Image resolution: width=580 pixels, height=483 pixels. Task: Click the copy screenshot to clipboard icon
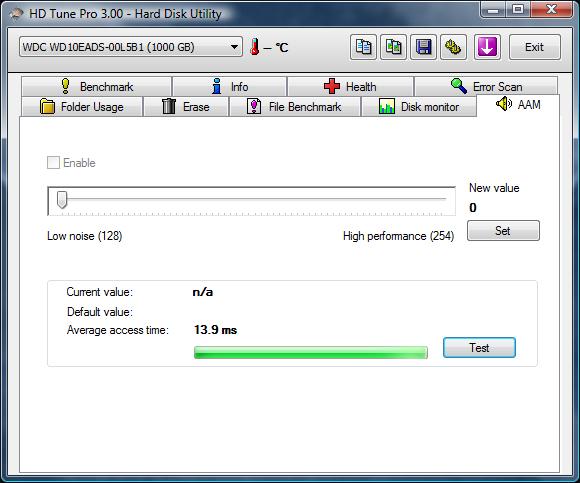pos(394,47)
